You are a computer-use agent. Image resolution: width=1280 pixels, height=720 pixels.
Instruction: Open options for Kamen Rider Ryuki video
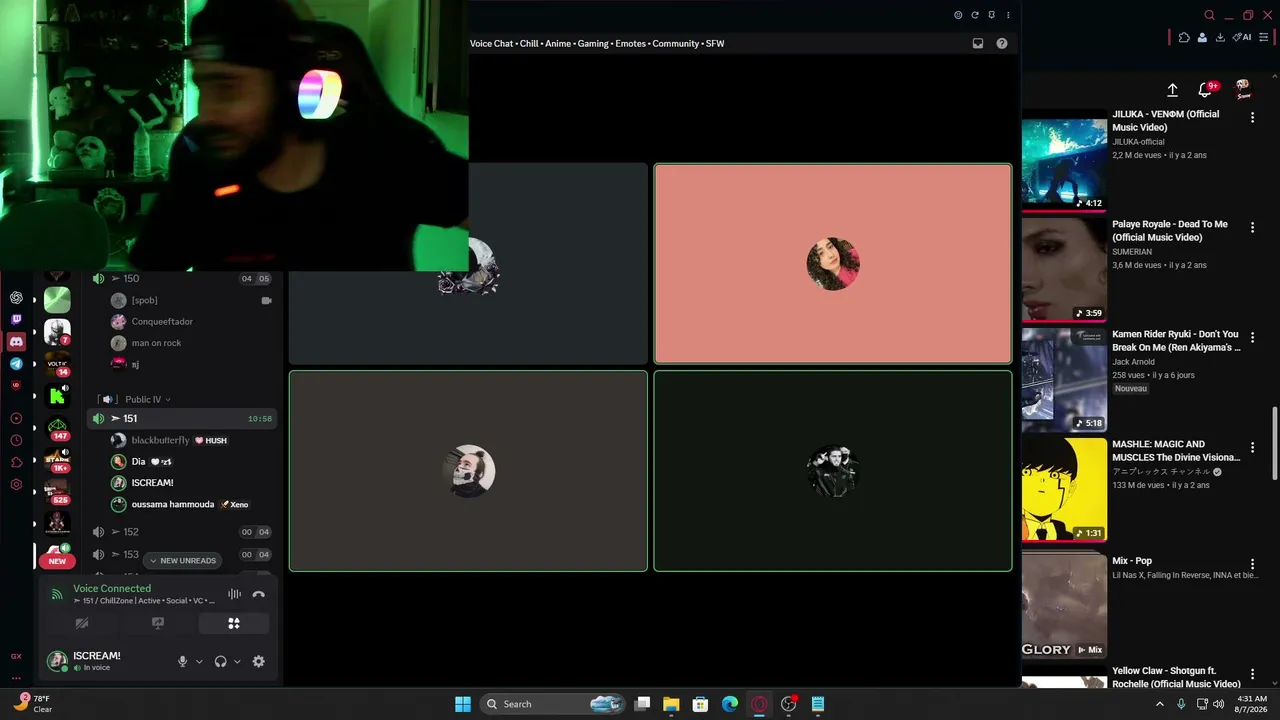[1252, 338]
